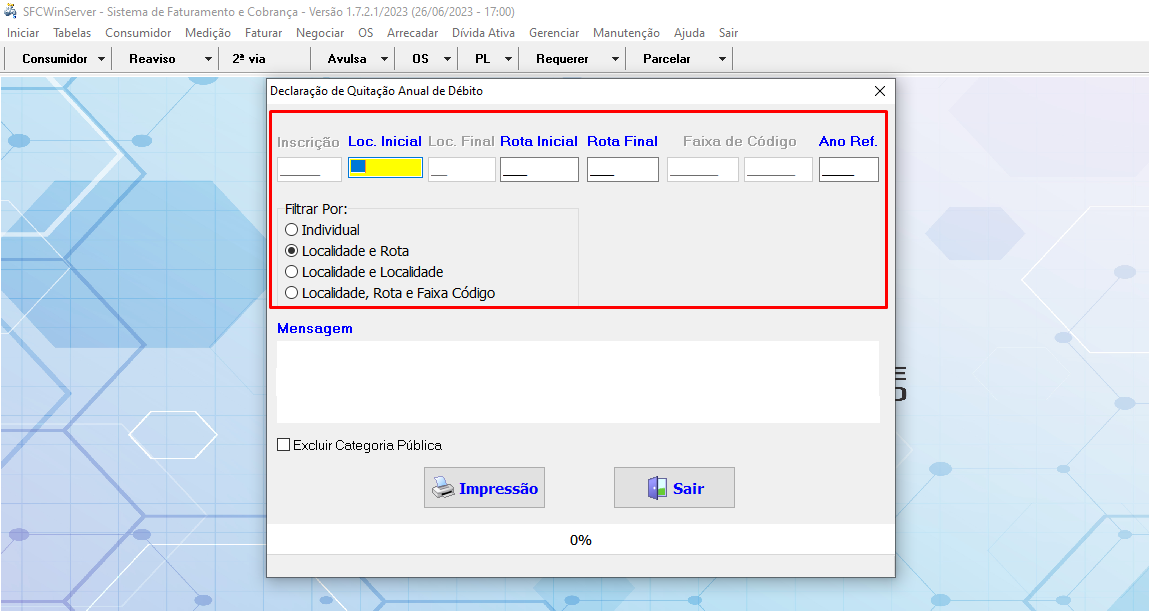Focus the Ano Ref. input field
The width and height of the screenshot is (1149, 611).
(848, 170)
